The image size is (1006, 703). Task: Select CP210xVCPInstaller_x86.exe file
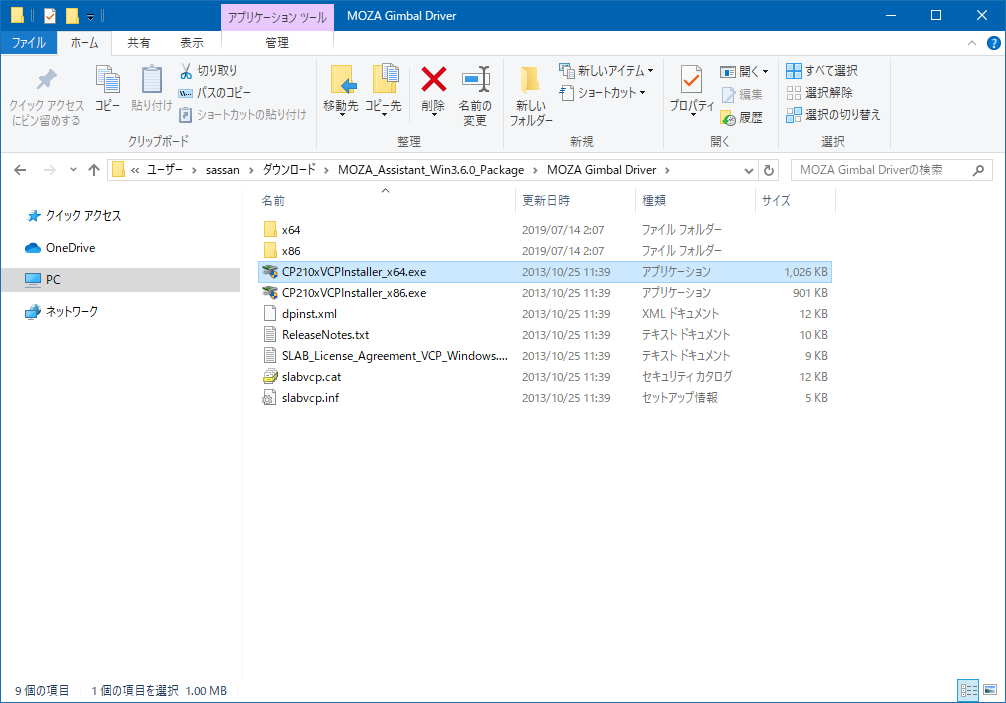pos(545,292)
